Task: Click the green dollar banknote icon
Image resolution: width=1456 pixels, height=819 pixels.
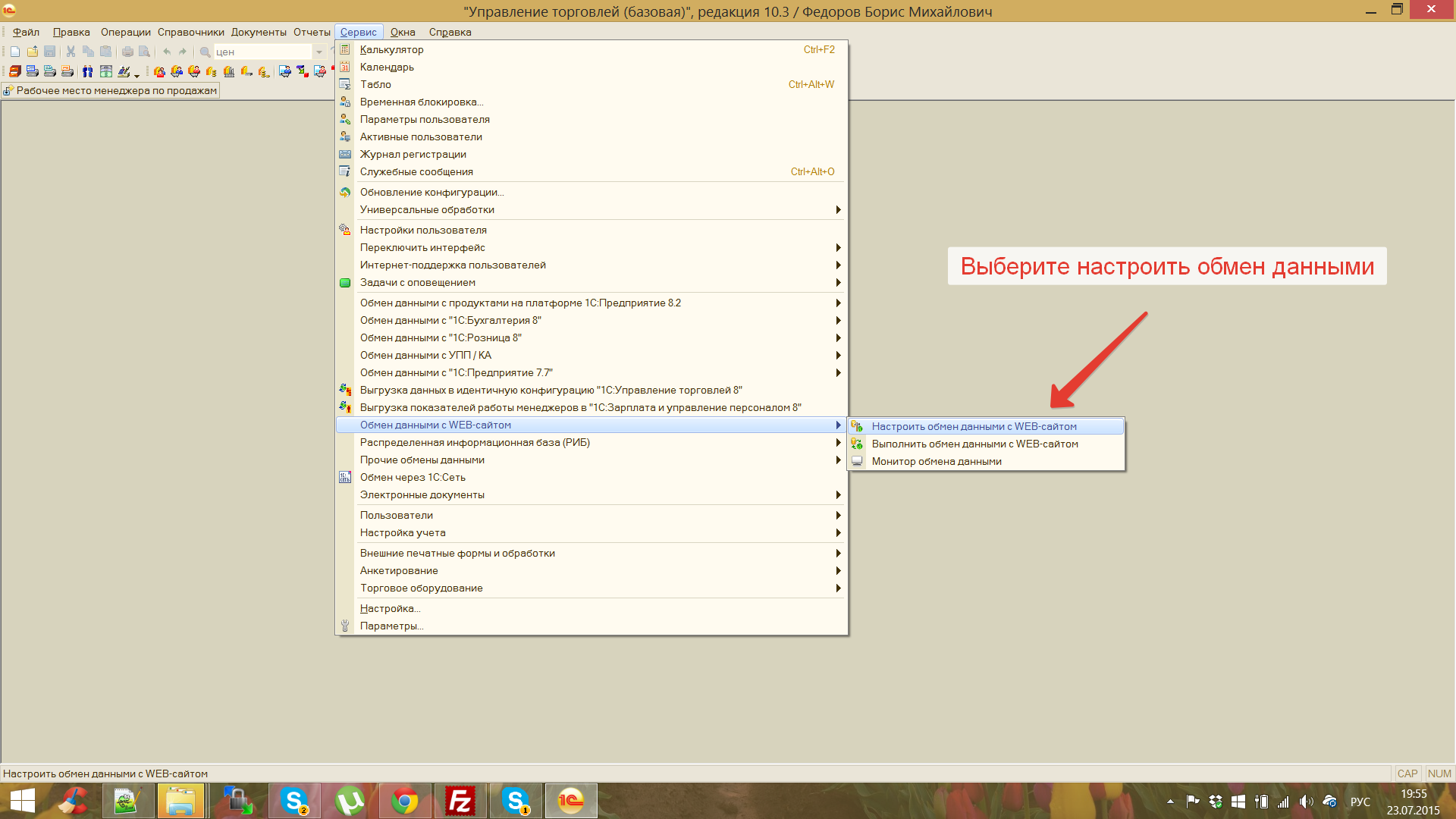Action: click(106, 71)
